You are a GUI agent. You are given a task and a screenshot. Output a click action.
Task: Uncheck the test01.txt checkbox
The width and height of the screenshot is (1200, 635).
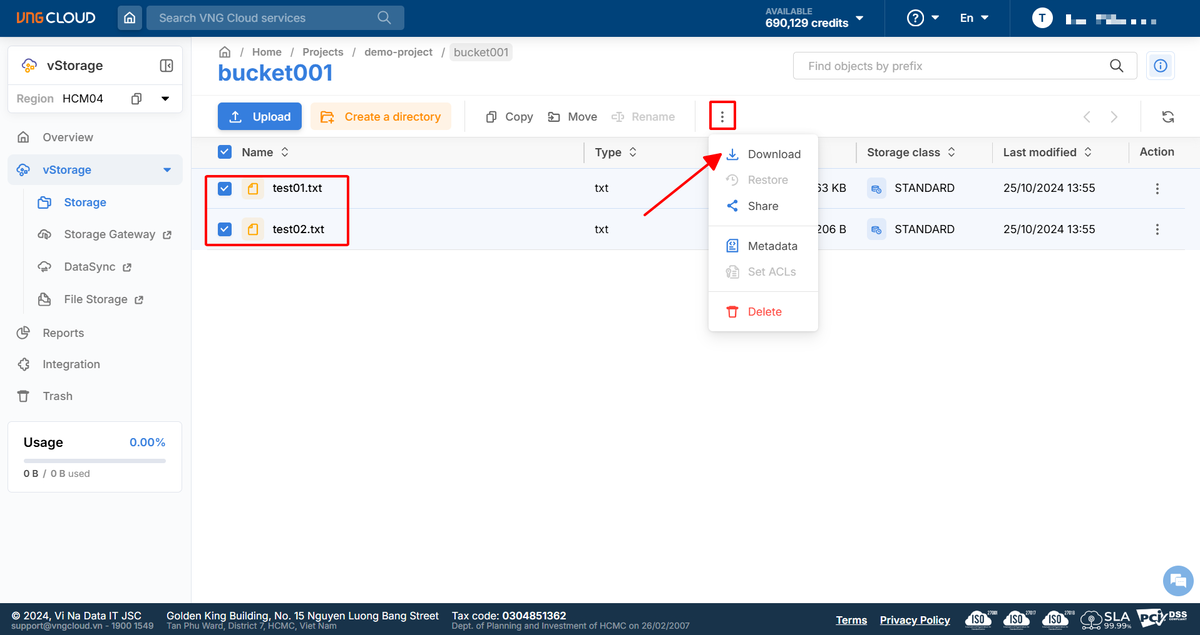tap(225, 188)
